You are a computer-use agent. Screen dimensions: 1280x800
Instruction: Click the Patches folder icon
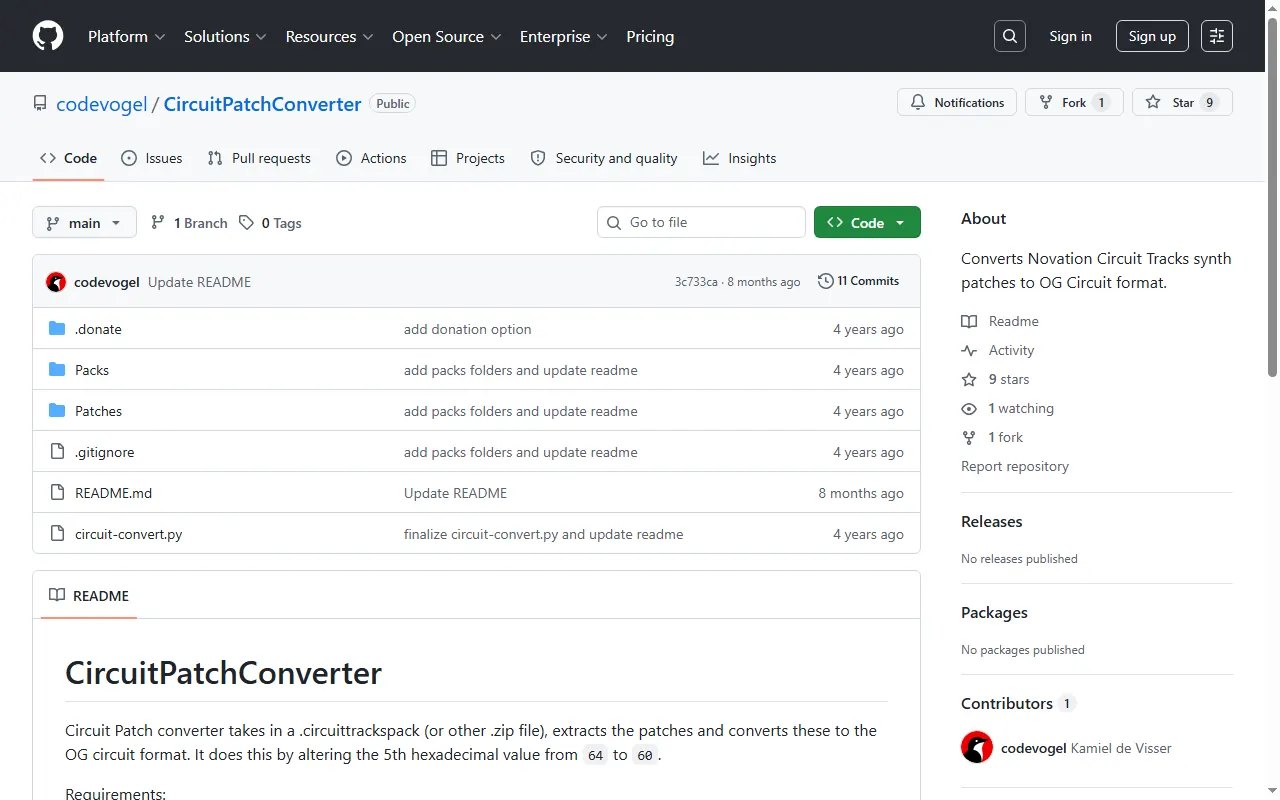[x=57, y=411]
